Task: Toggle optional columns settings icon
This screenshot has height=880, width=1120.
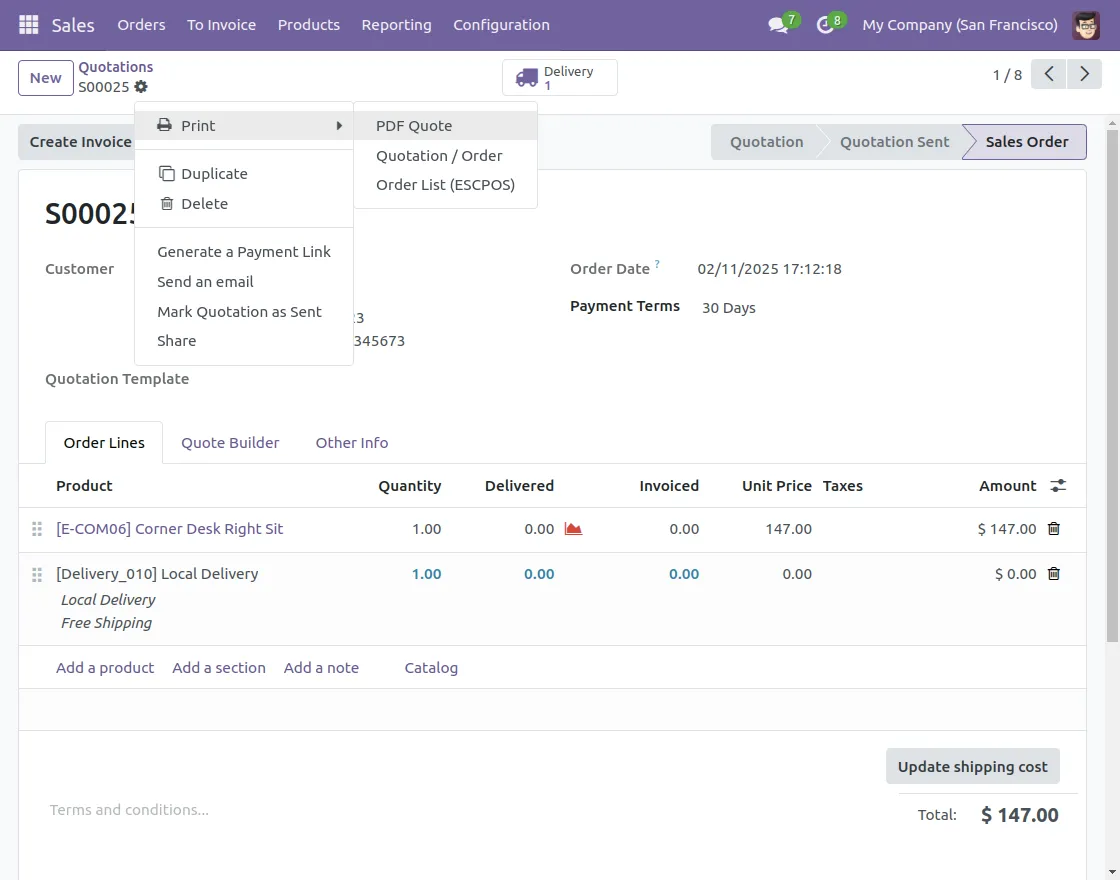Action: click(x=1058, y=486)
